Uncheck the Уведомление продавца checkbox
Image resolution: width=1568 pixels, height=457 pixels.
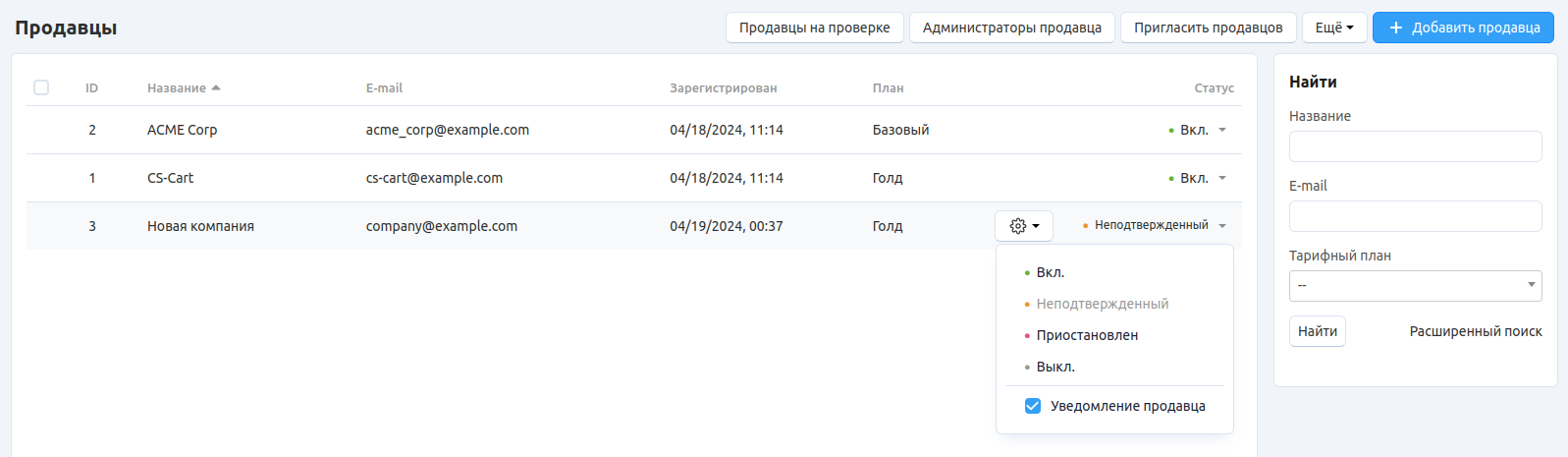[x=1033, y=406]
